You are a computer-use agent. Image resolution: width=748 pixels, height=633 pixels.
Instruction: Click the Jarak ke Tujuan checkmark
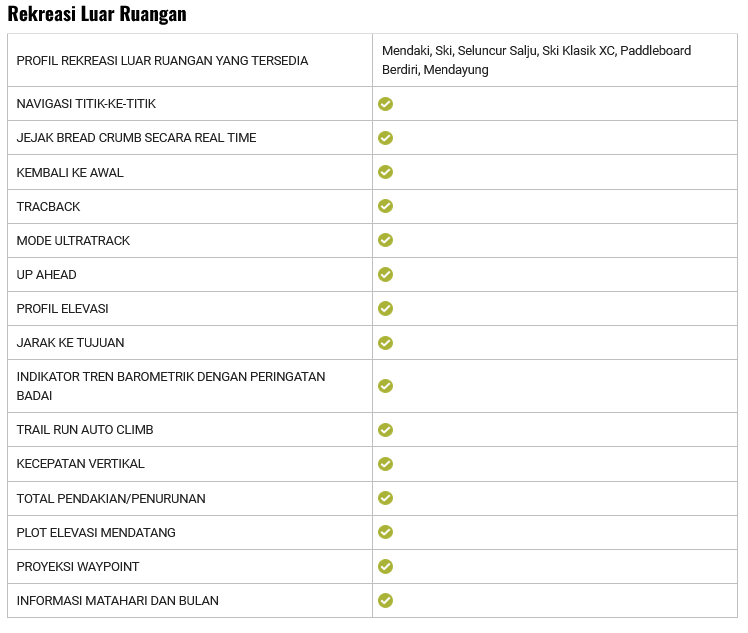click(385, 342)
